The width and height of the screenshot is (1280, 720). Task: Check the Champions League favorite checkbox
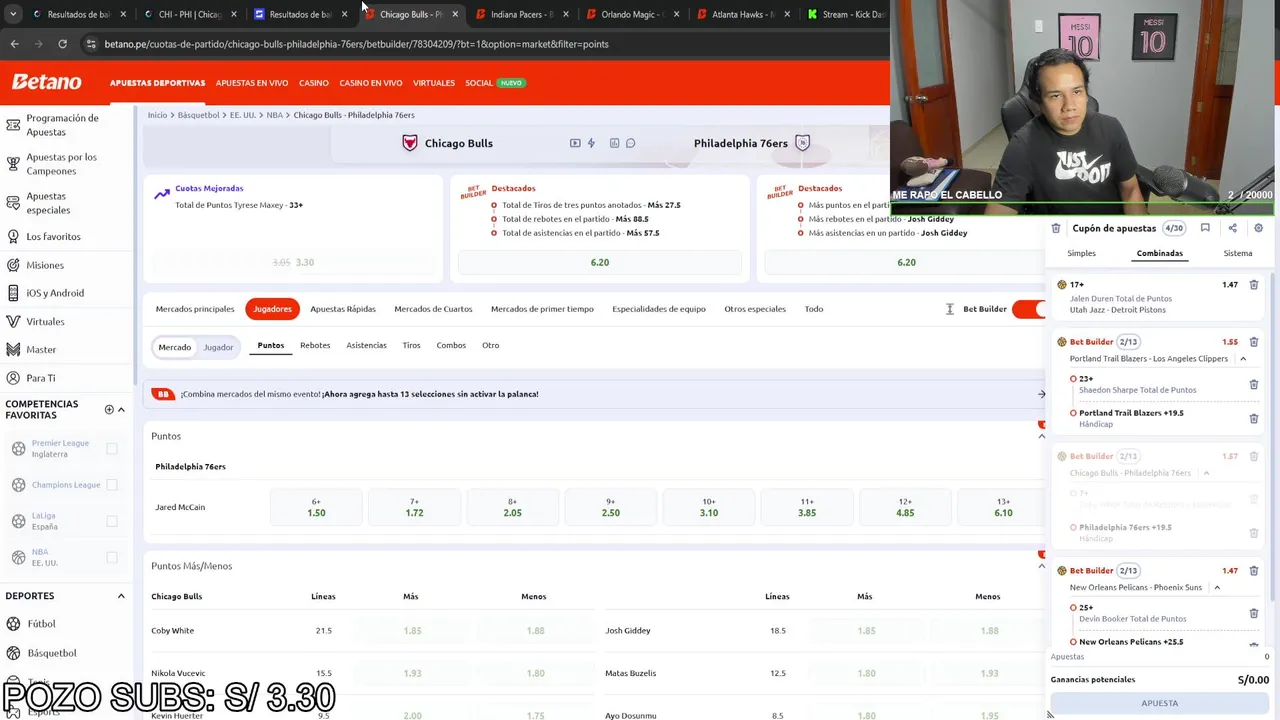click(112, 485)
